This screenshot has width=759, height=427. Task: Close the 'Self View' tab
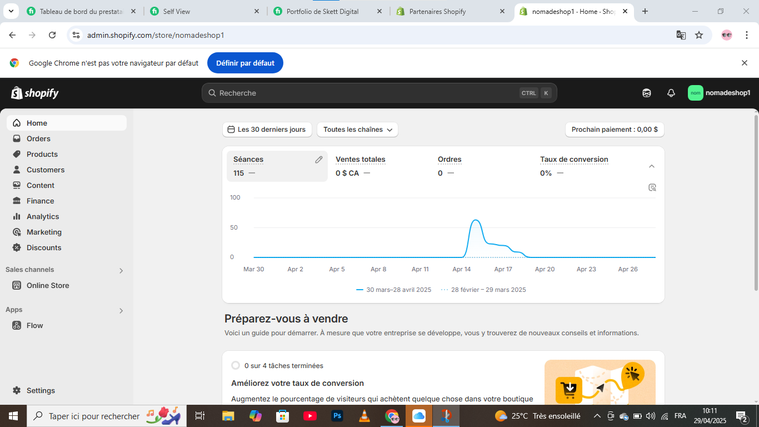257,11
